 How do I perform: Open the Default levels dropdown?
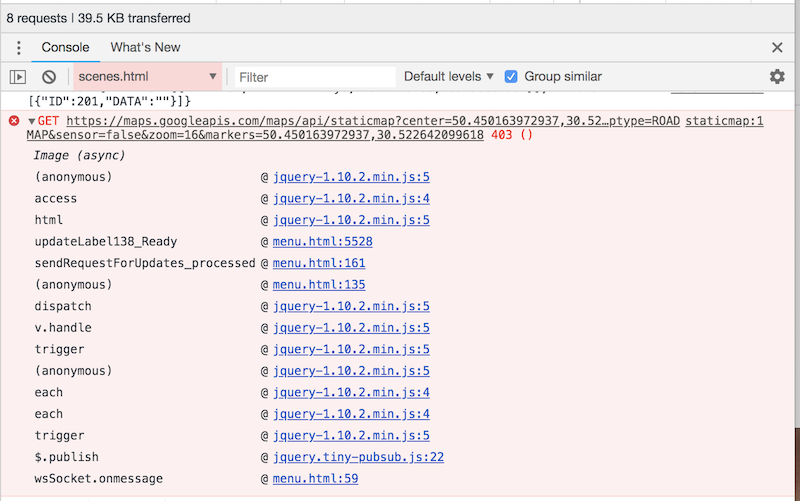coord(449,77)
